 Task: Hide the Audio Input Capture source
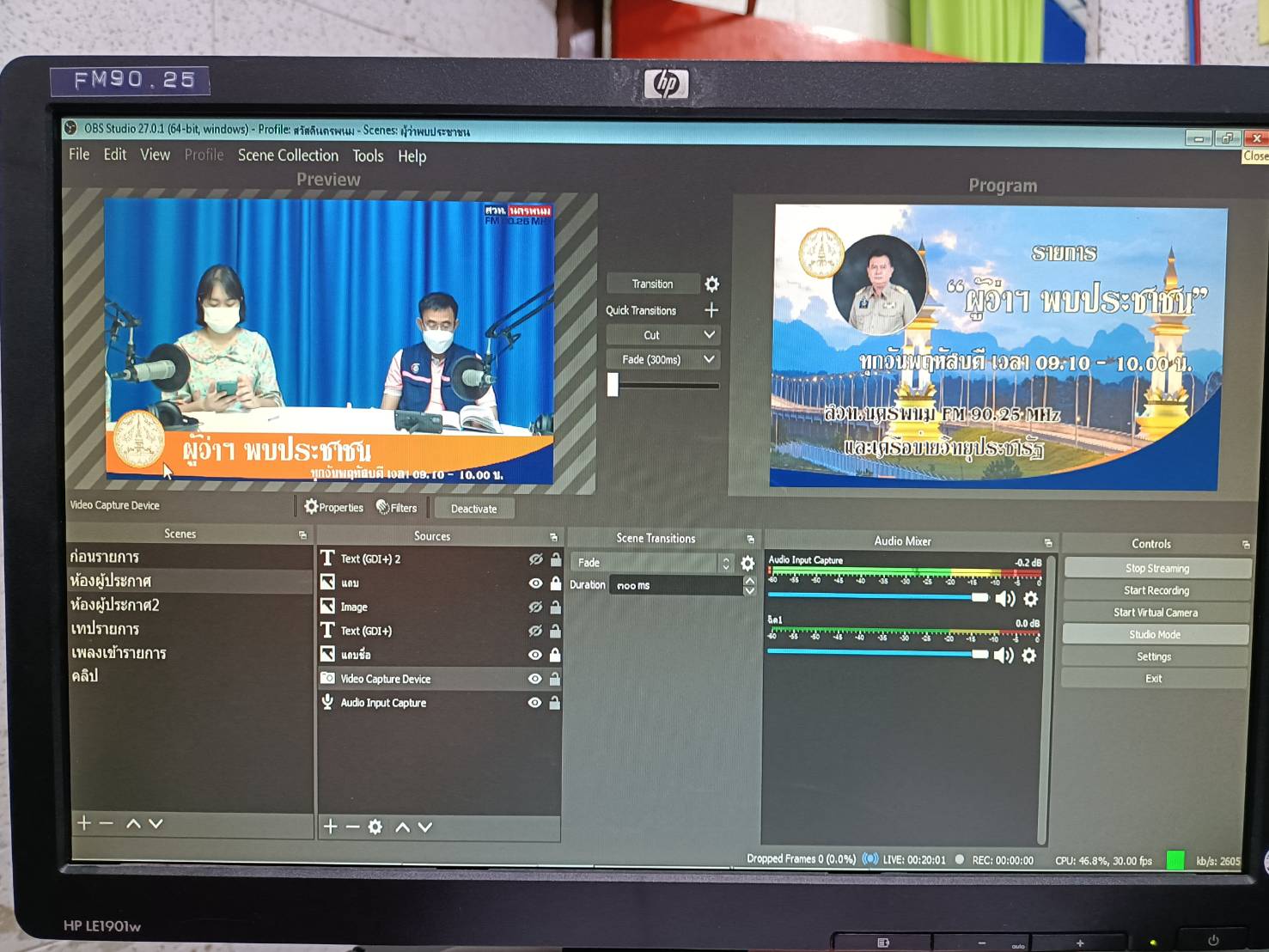click(535, 703)
